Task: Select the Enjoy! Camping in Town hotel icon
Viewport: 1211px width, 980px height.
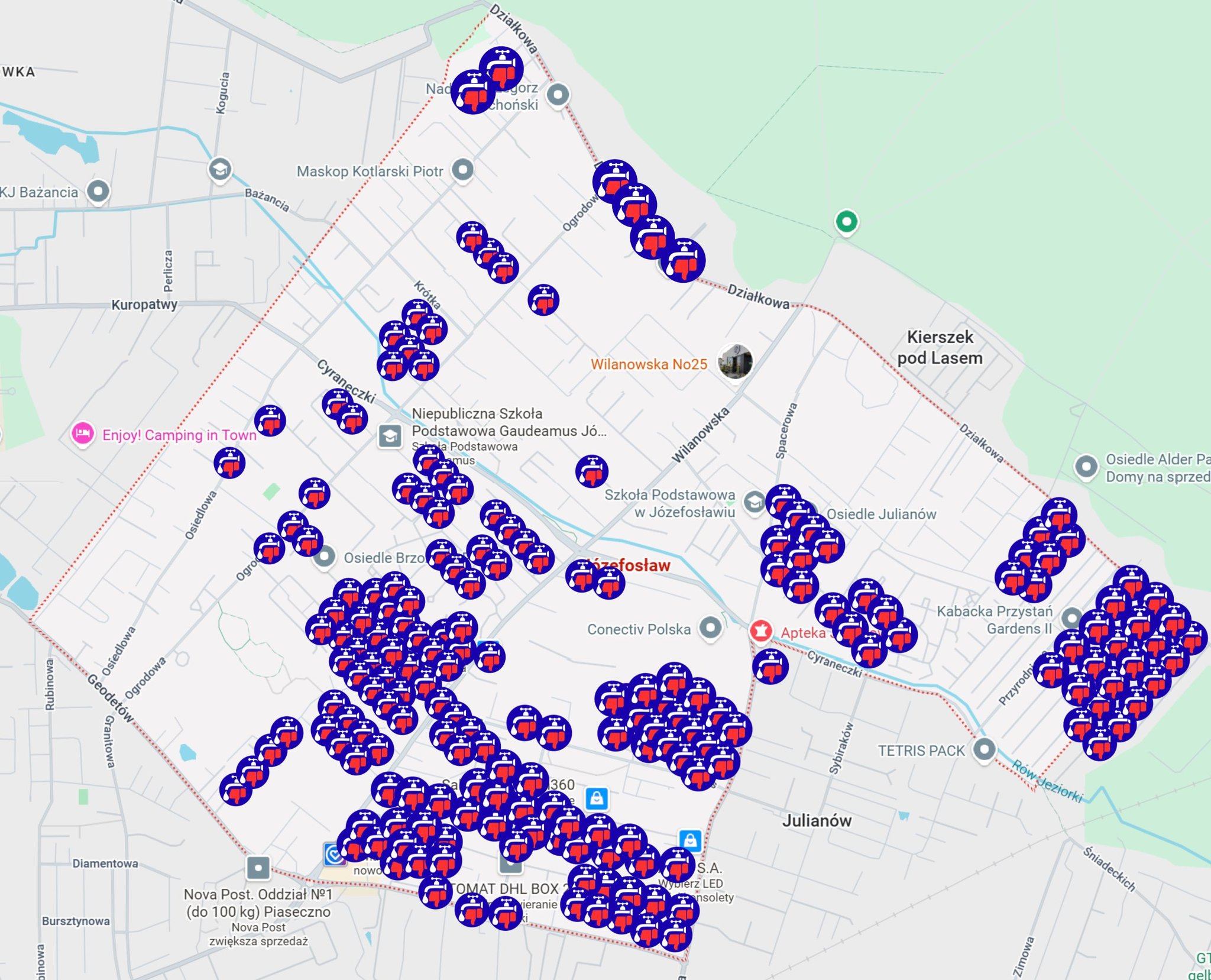Action: [82, 434]
